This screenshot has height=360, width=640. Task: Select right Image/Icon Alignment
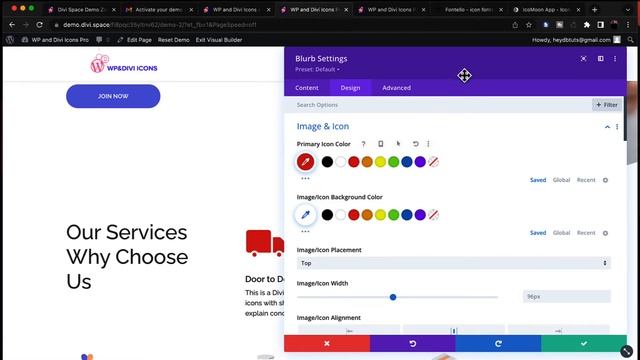point(558,331)
